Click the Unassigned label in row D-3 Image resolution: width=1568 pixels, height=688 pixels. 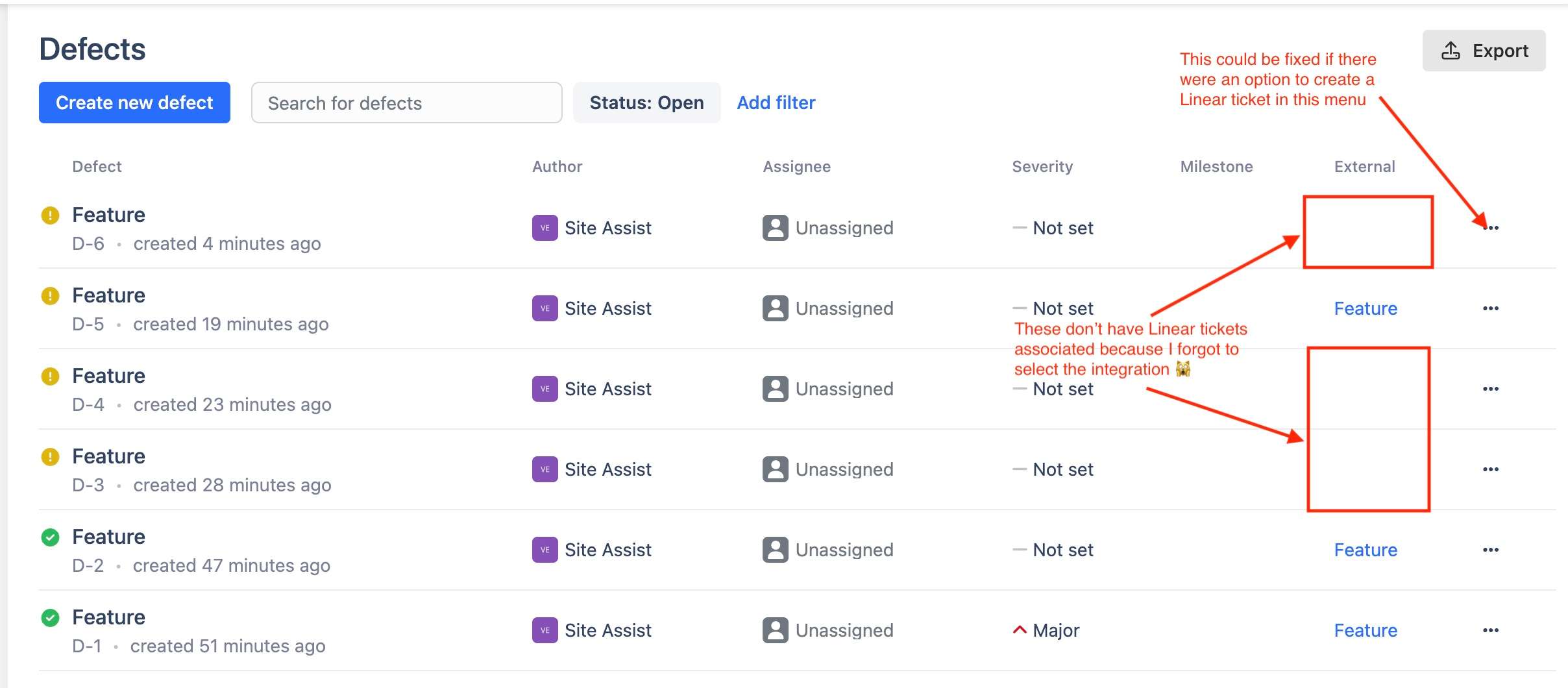coord(844,469)
